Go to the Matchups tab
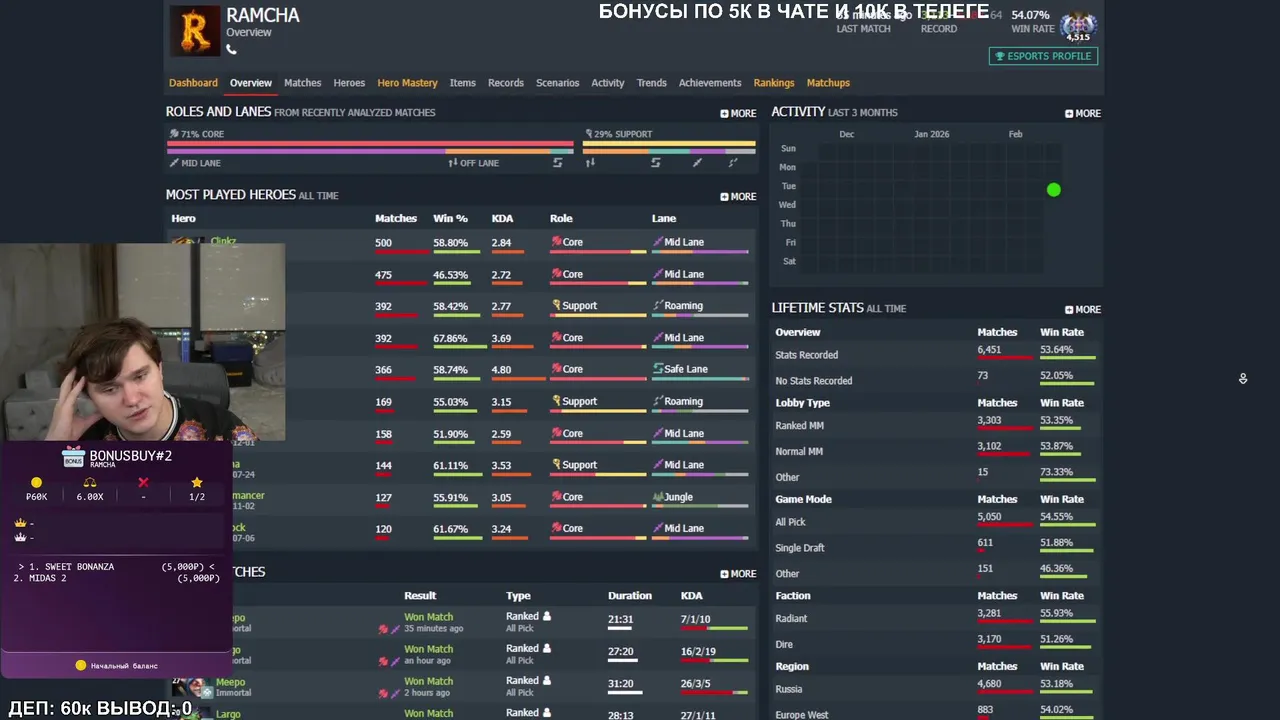Screen dimensions: 1280x720 tap(828, 83)
